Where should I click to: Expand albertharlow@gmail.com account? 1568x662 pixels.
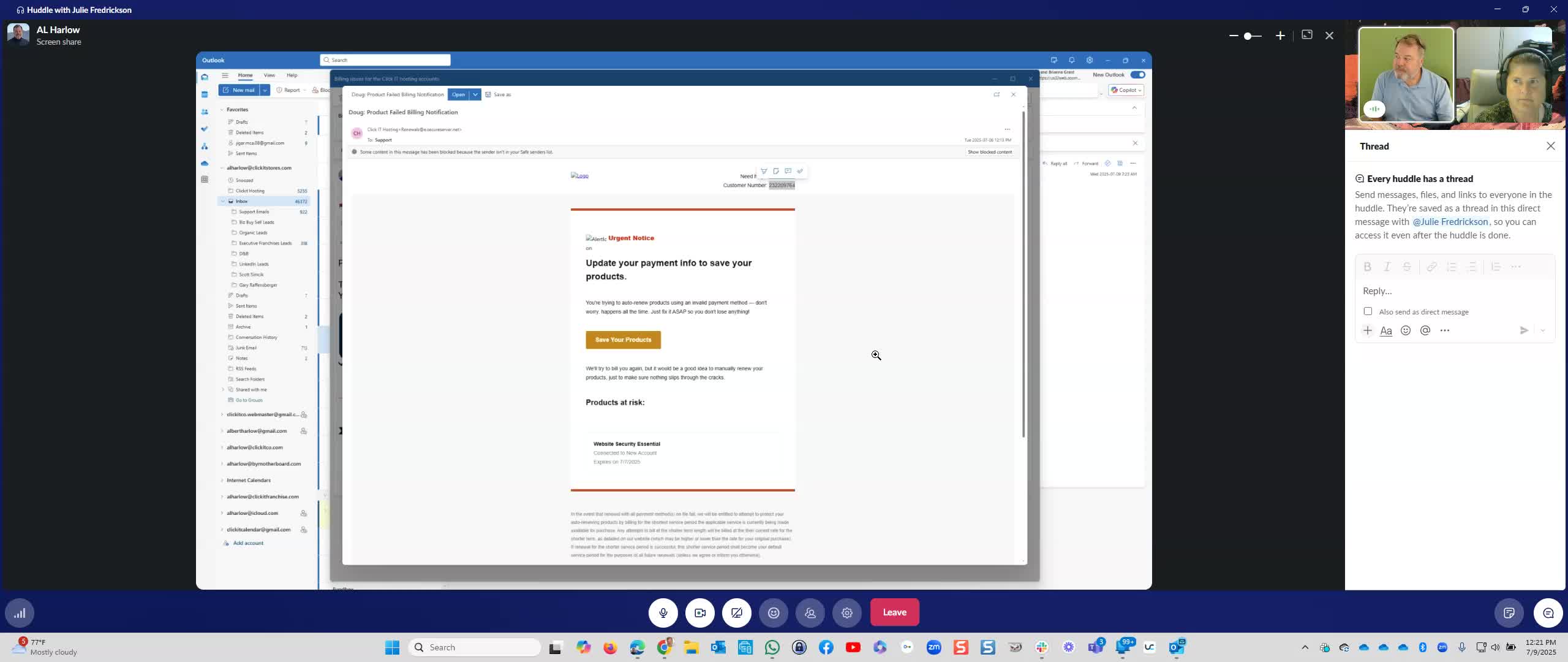click(x=222, y=431)
